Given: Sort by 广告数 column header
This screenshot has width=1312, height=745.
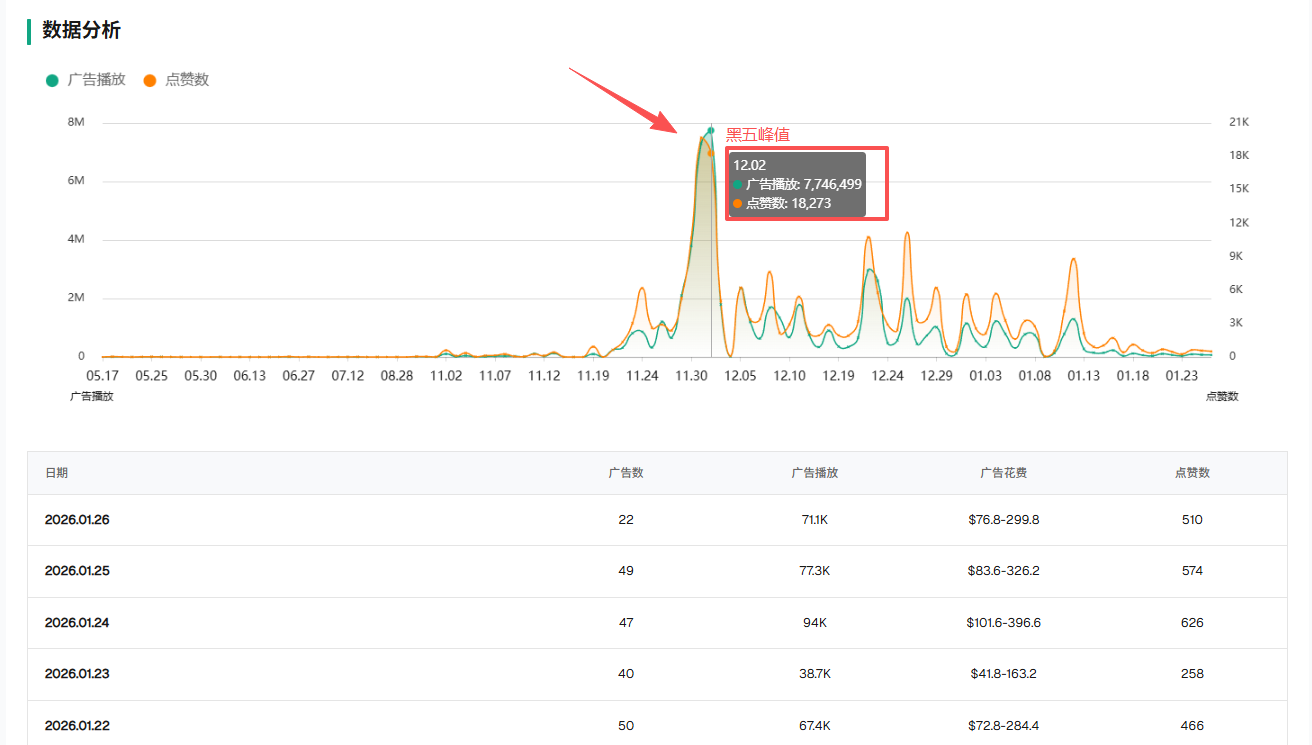Looking at the screenshot, I should [626, 473].
